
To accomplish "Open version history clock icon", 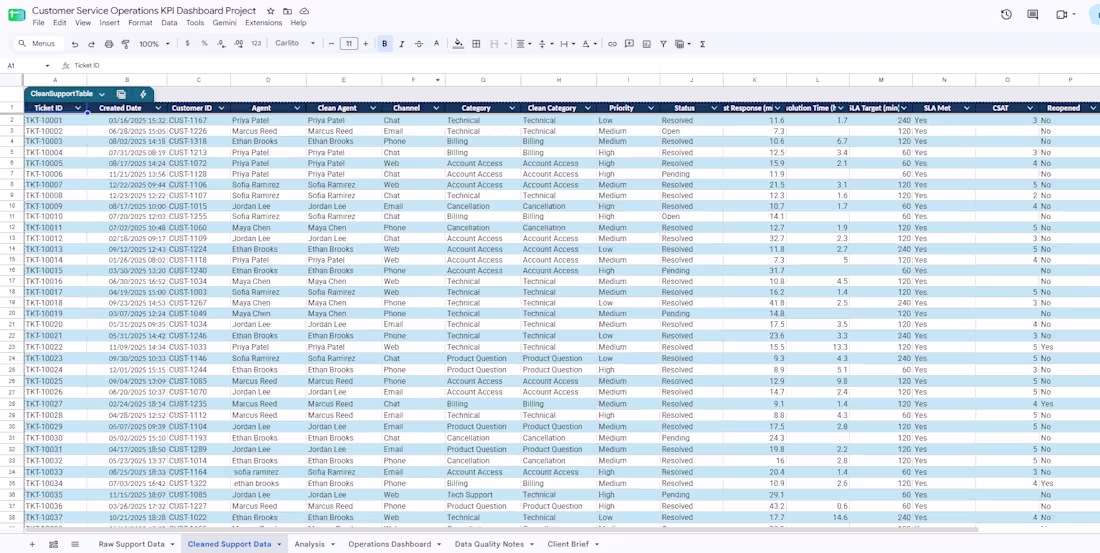I will pyautogui.click(x=1006, y=15).
